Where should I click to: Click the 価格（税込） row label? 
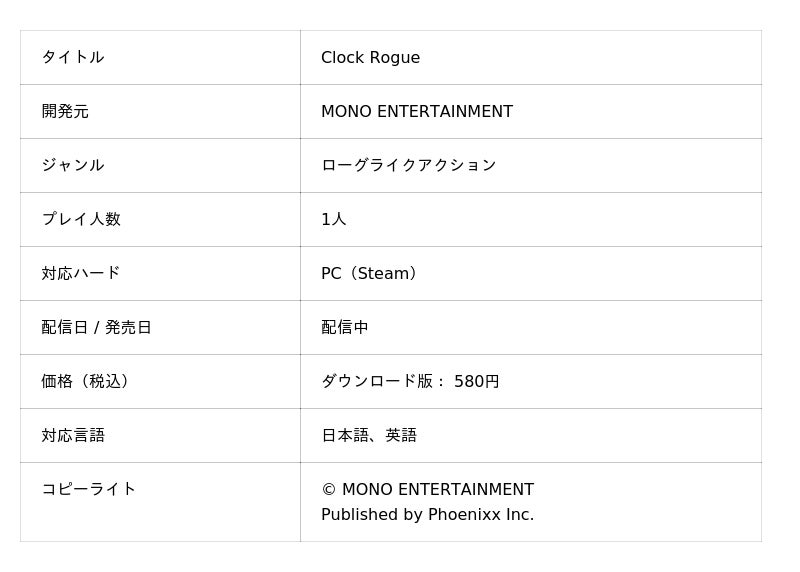[88, 381]
